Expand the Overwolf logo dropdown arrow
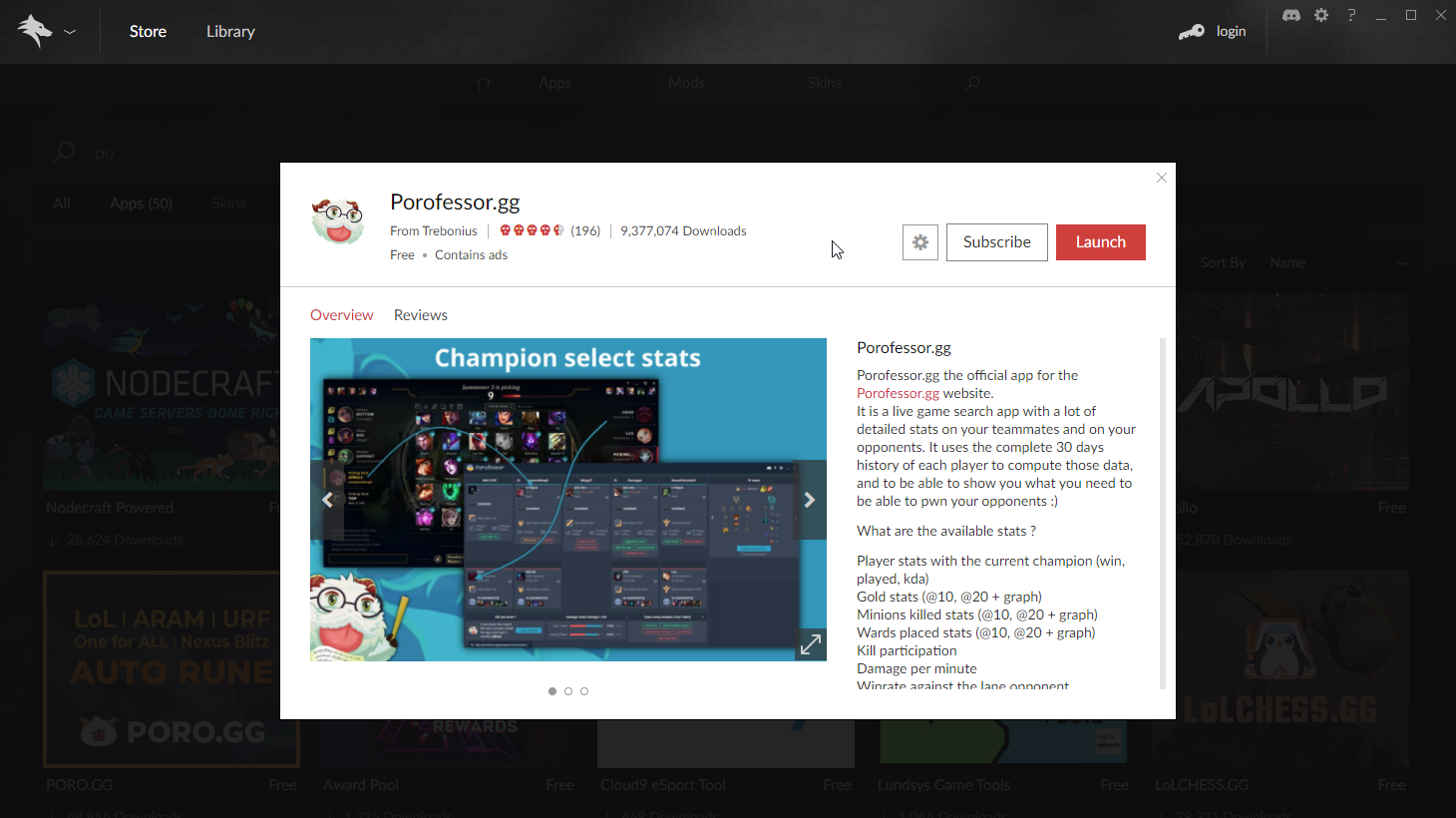This screenshot has height=818, width=1456. pyautogui.click(x=70, y=32)
